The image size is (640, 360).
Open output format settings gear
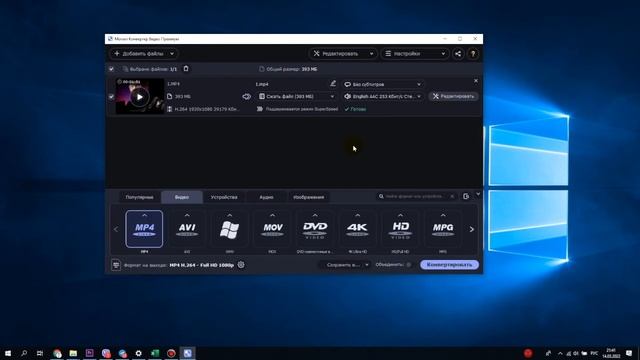pos(241,264)
